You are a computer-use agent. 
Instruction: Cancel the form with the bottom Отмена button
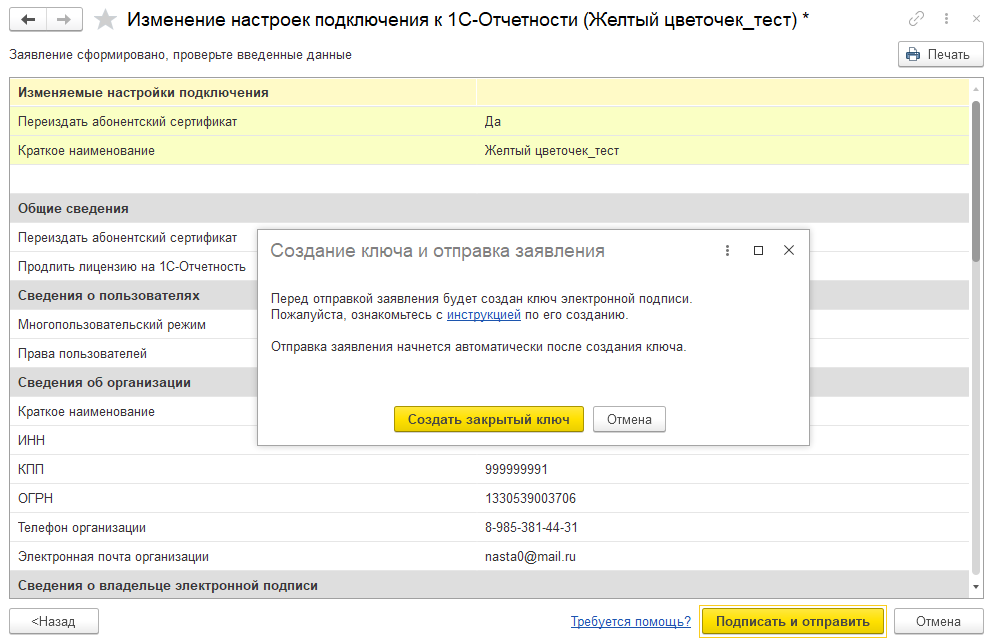point(938,621)
